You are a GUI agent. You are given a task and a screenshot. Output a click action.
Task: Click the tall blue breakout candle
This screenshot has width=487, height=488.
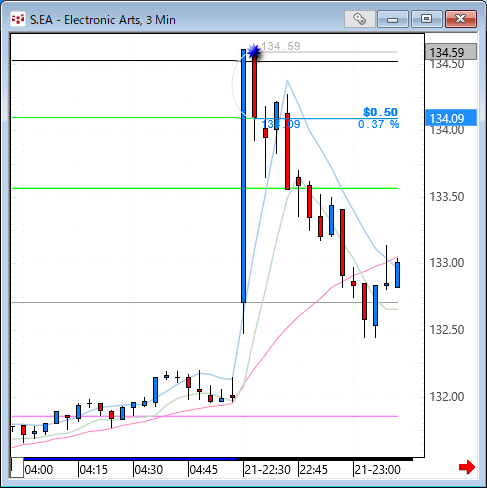pyautogui.click(x=244, y=176)
